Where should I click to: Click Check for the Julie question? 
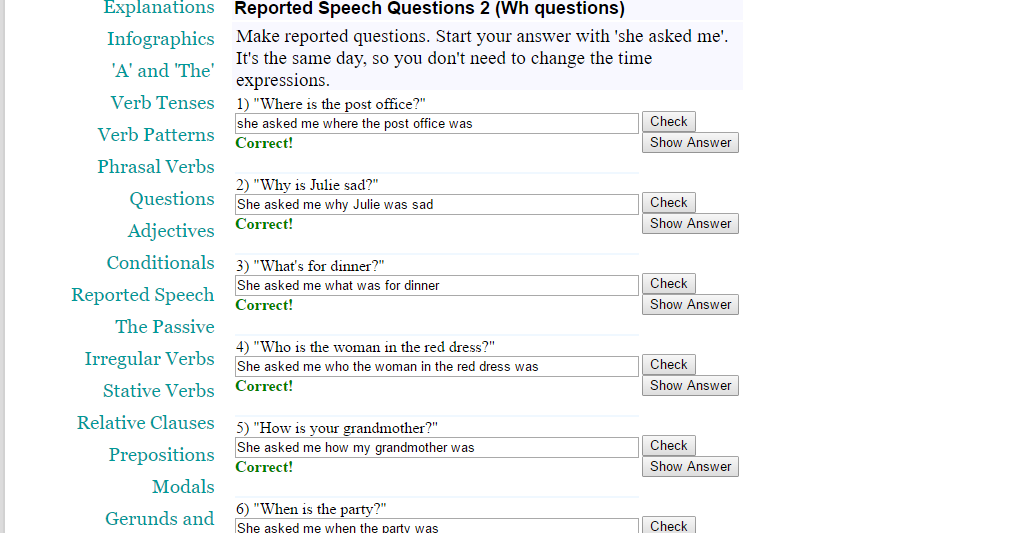click(x=668, y=203)
